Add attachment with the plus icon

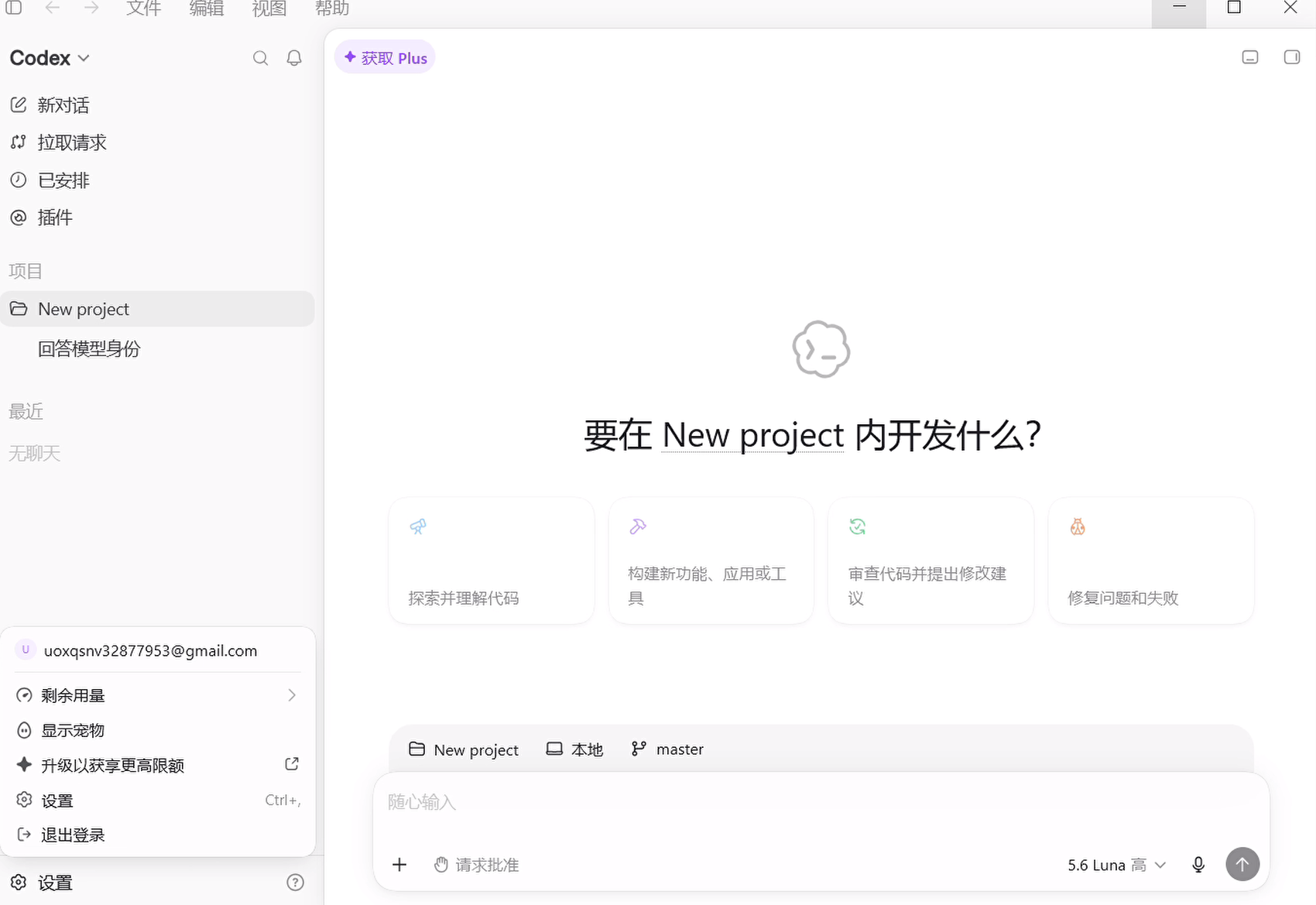(399, 865)
